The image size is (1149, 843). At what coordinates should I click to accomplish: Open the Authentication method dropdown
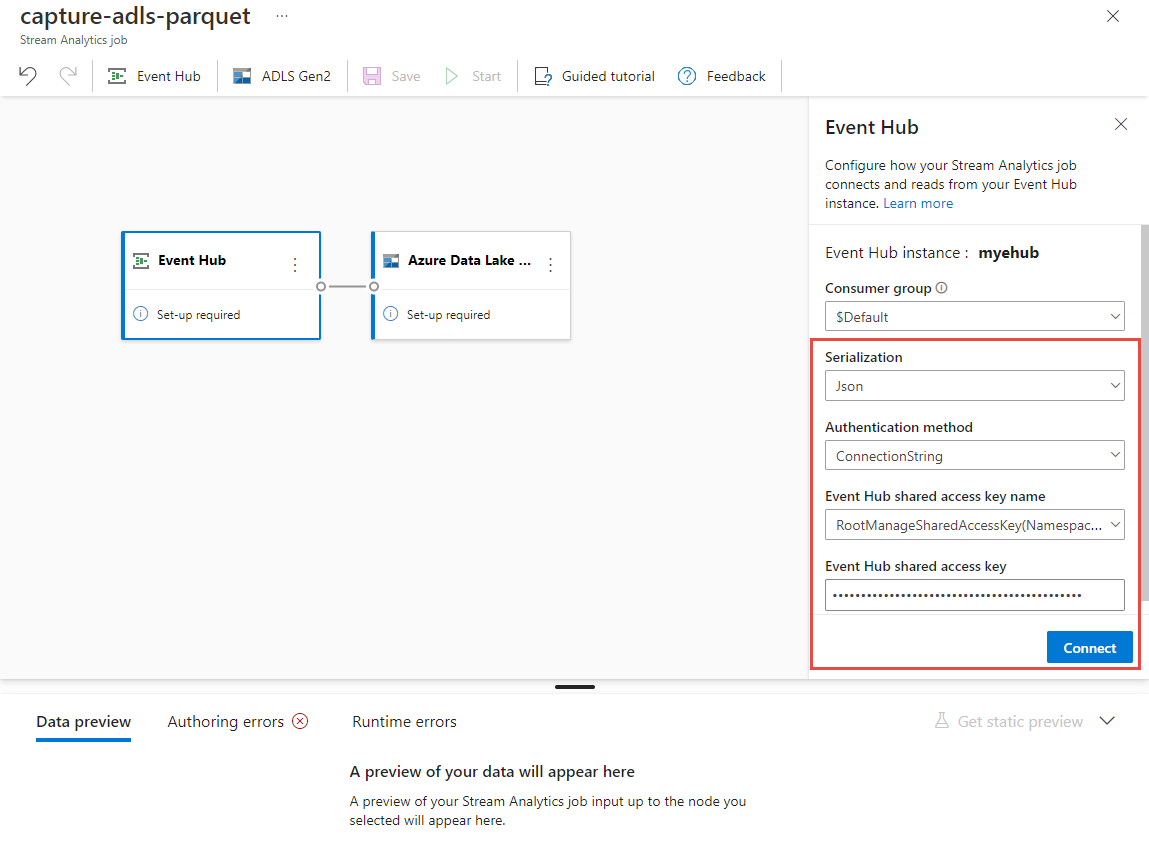pyautogui.click(x=975, y=455)
